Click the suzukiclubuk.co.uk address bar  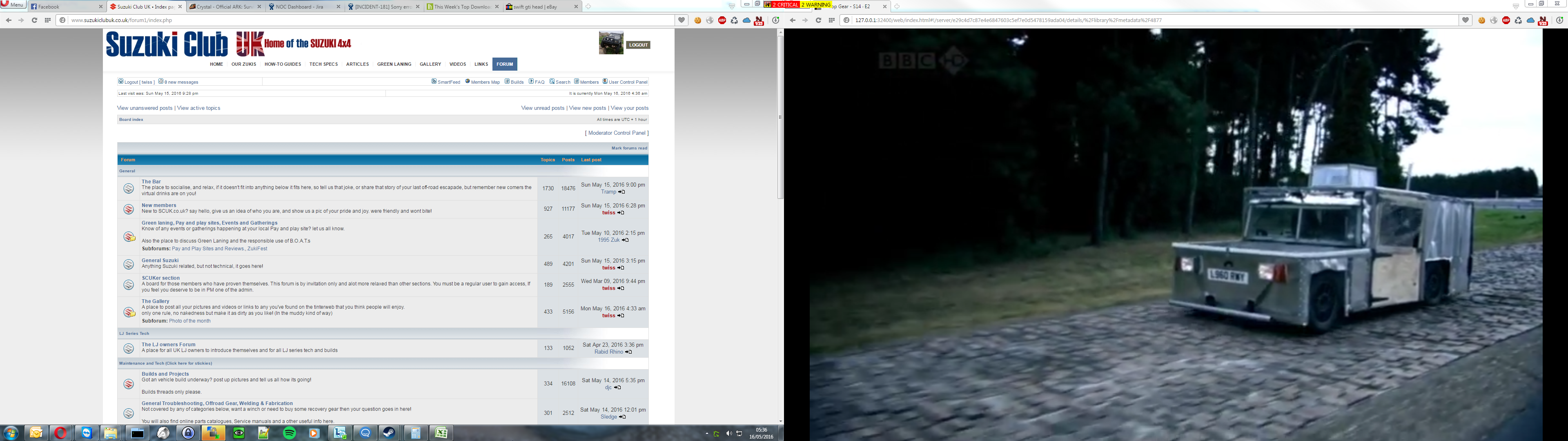point(365,20)
